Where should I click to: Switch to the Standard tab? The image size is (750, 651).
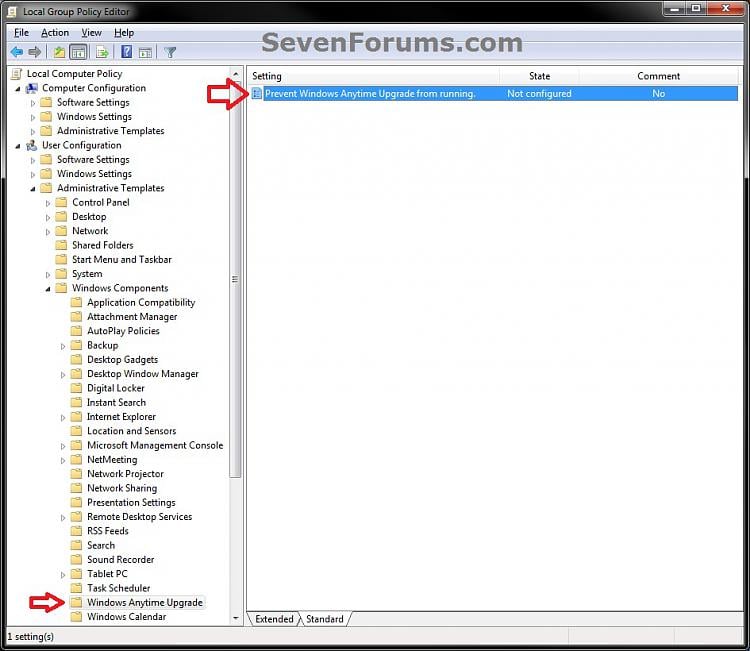(325, 619)
